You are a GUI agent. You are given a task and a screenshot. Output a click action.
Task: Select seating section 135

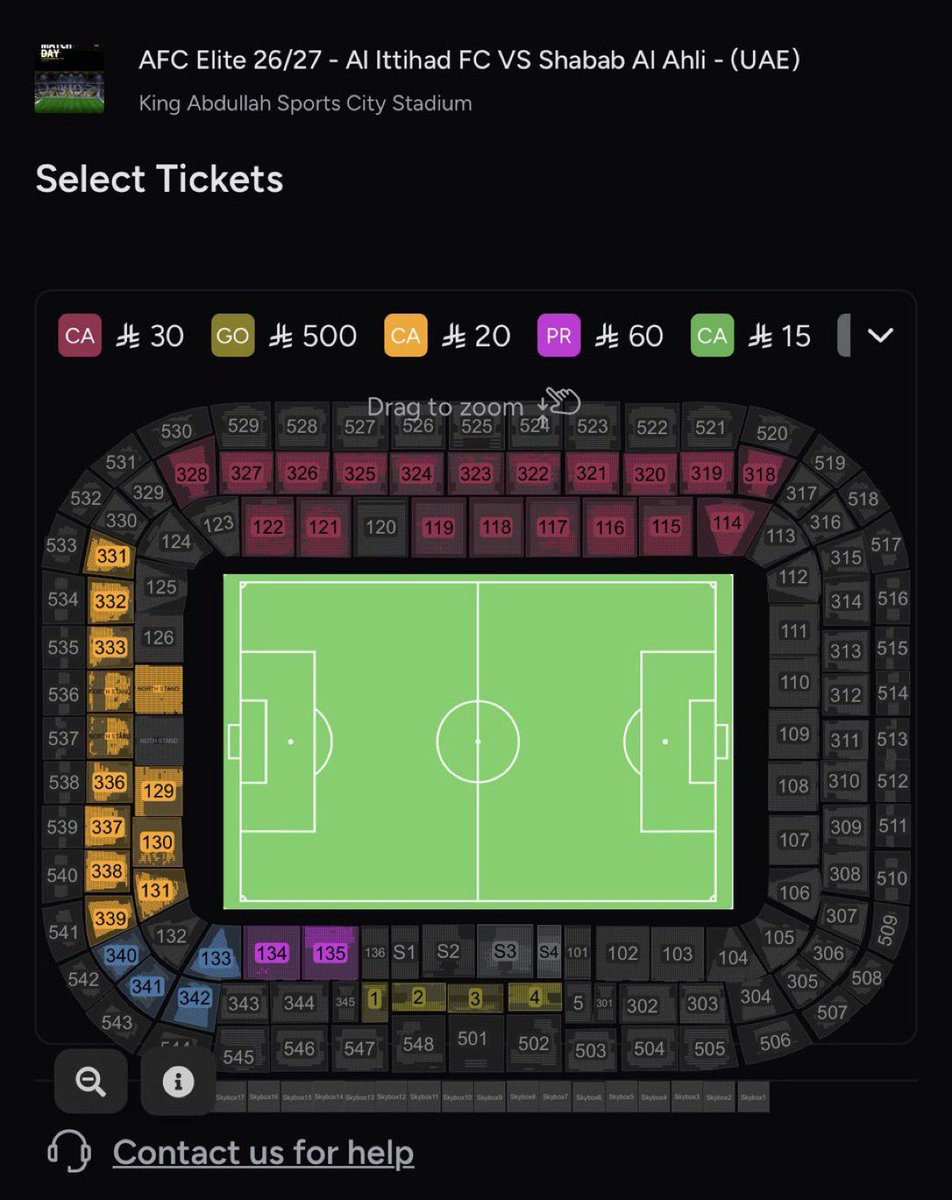pyautogui.click(x=330, y=953)
